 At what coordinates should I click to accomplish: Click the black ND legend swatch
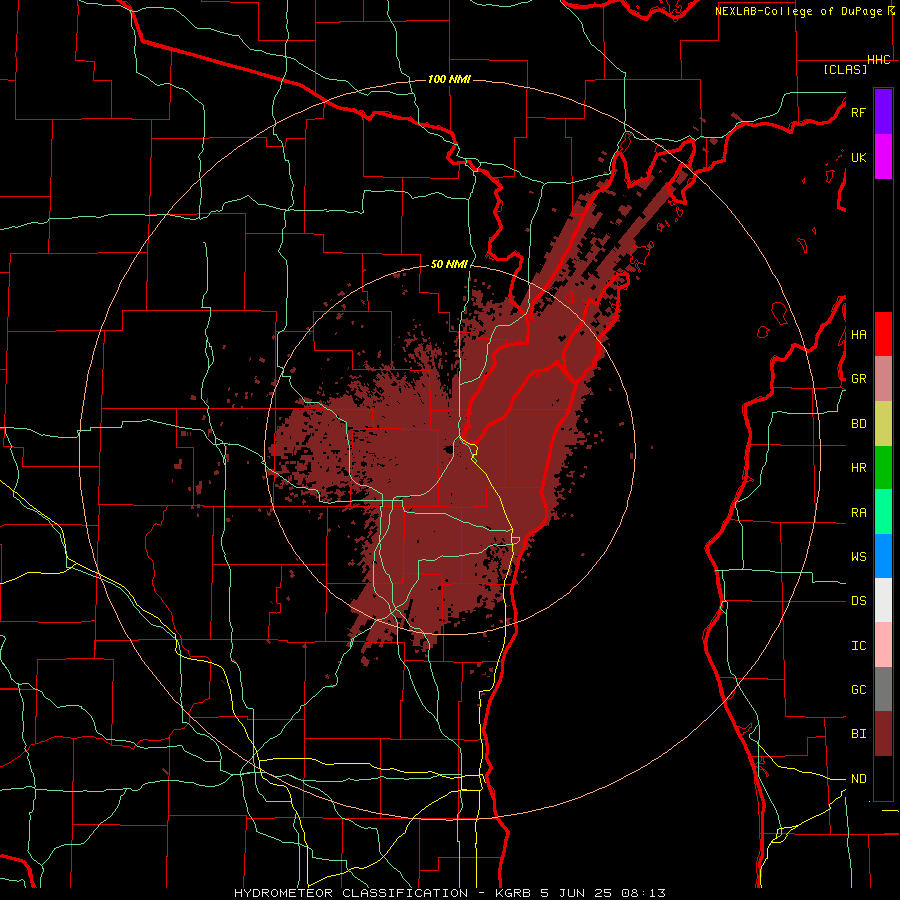tap(883, 778)
